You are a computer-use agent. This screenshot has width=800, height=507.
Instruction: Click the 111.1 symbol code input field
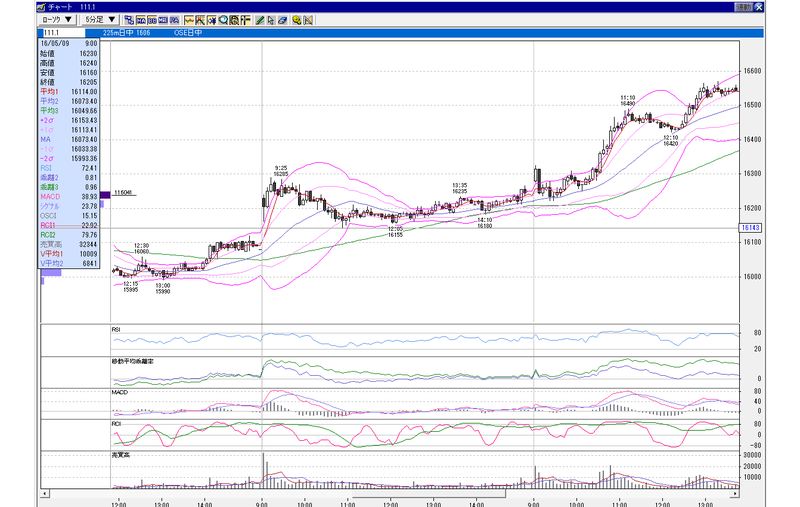(64, 33)
